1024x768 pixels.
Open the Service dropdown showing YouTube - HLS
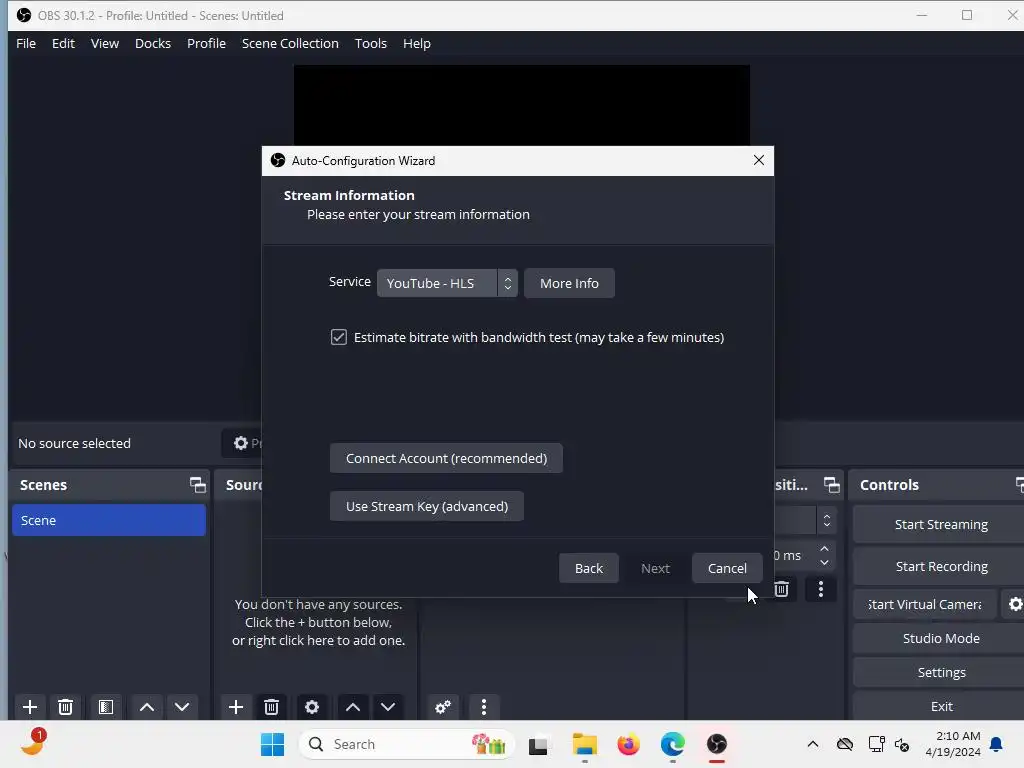click(x=447, y=283)
